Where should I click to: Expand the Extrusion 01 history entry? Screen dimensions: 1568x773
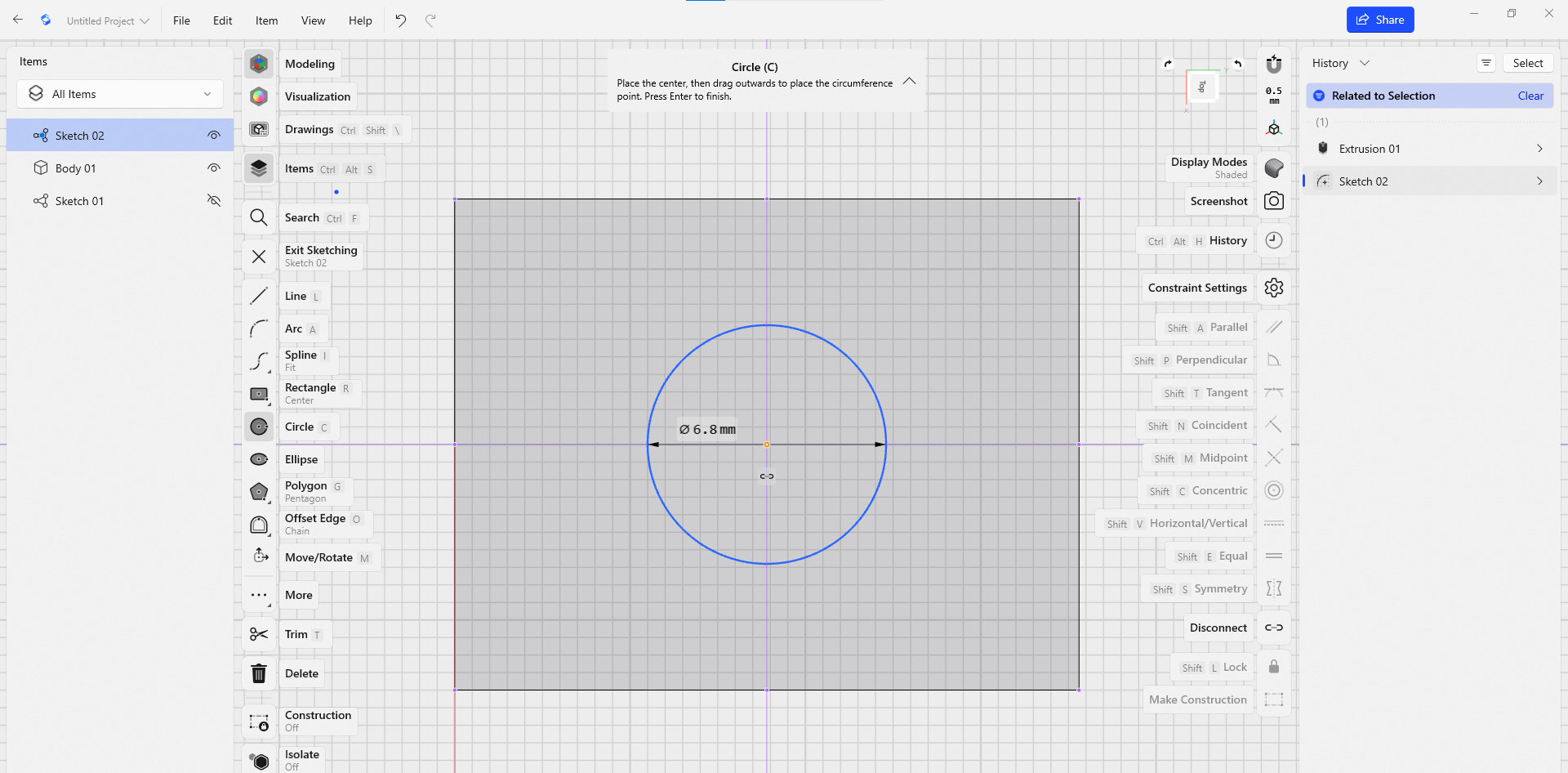coord(1539,149)
